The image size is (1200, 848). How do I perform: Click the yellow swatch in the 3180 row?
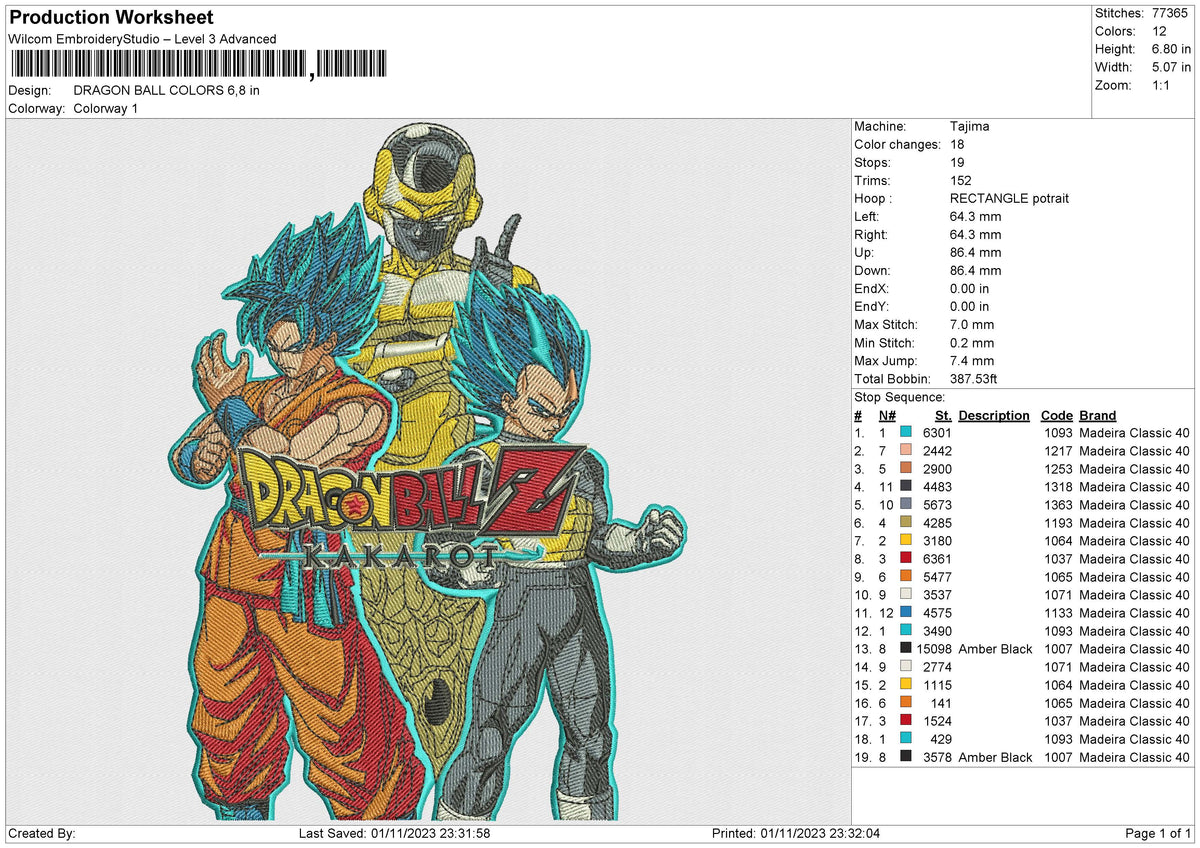906,541
